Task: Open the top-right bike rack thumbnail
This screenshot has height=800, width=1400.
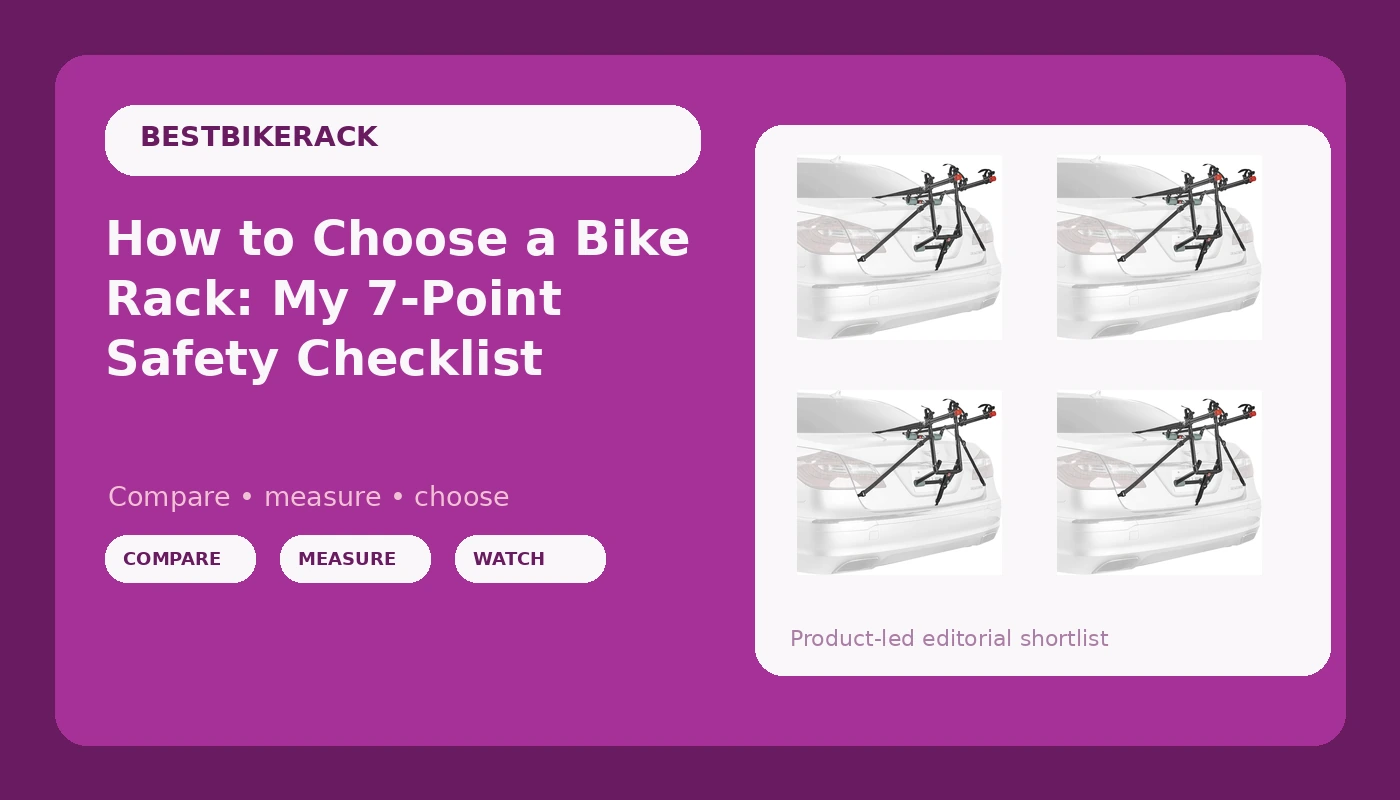Action: click(x=1159, y=247)
